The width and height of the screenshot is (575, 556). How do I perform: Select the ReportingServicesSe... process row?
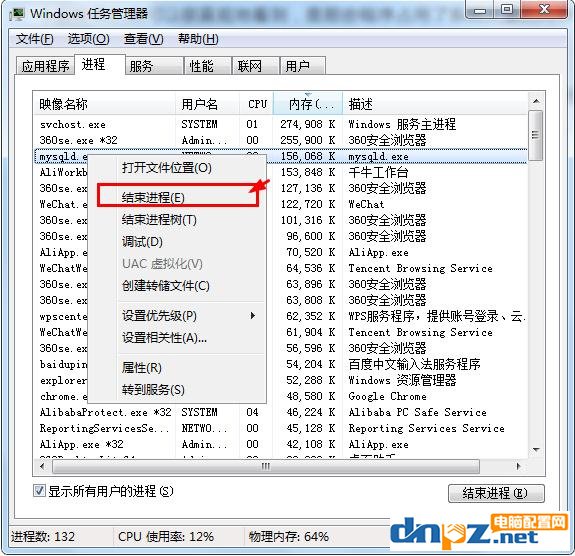coord(281,428)
